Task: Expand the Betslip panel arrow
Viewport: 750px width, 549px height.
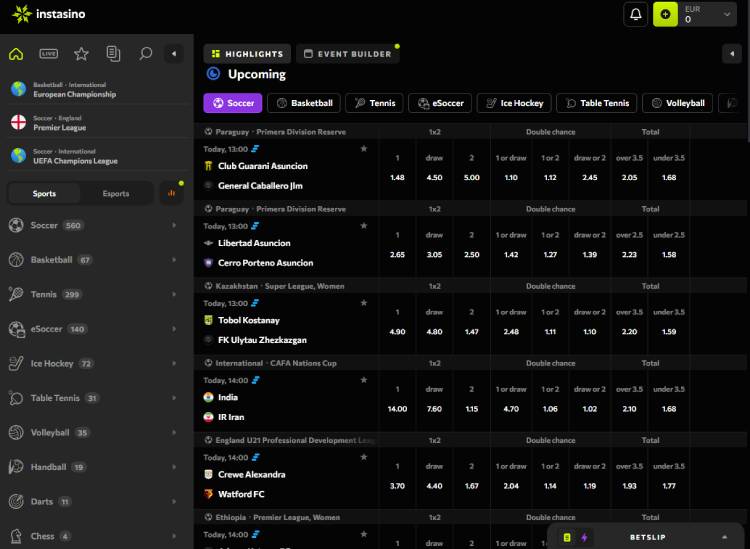Action: coord(724,537)
